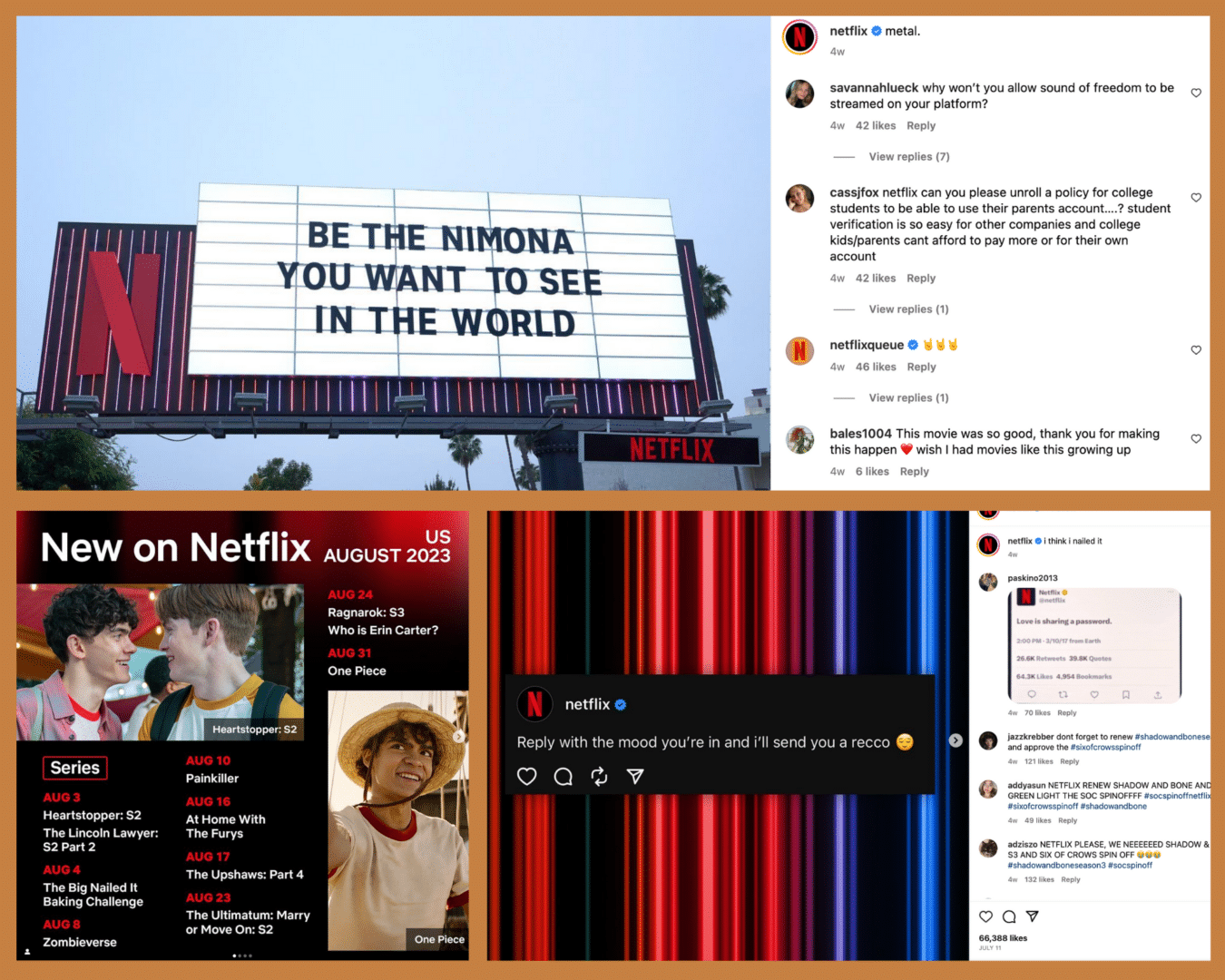
Task: Open paskino2013 username link
Action: [x=1033, y=578]
